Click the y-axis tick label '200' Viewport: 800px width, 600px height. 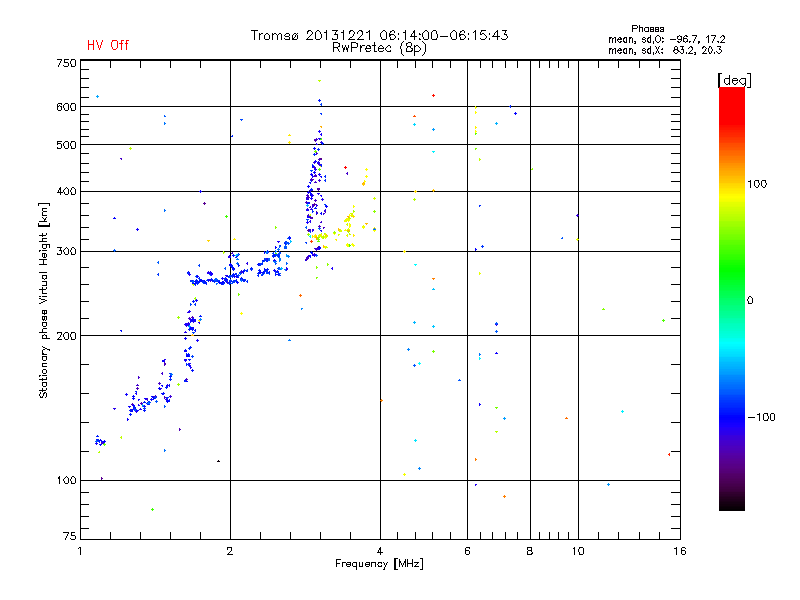pos(66,336)
